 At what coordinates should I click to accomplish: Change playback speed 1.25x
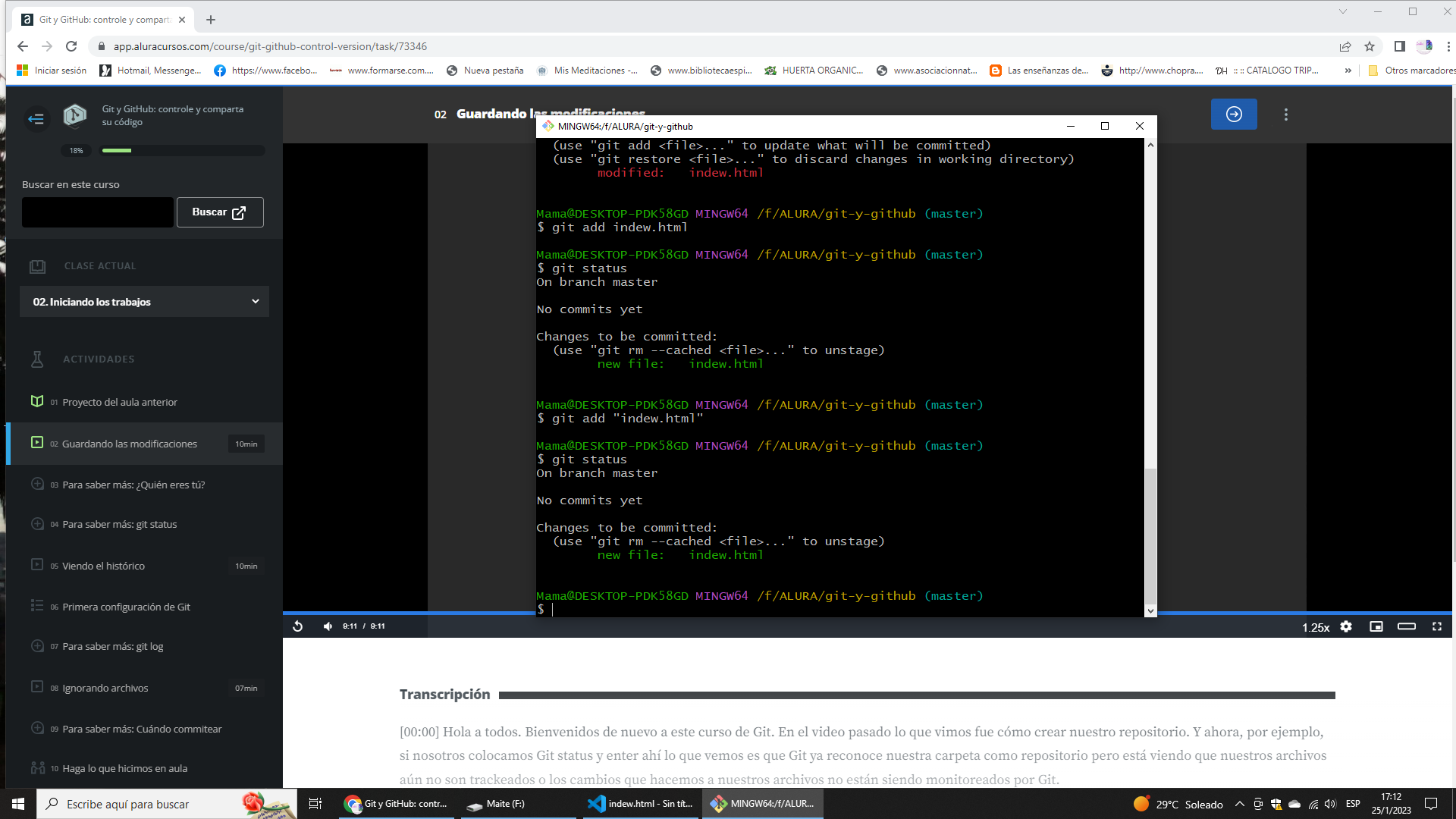coord(1316,627)
